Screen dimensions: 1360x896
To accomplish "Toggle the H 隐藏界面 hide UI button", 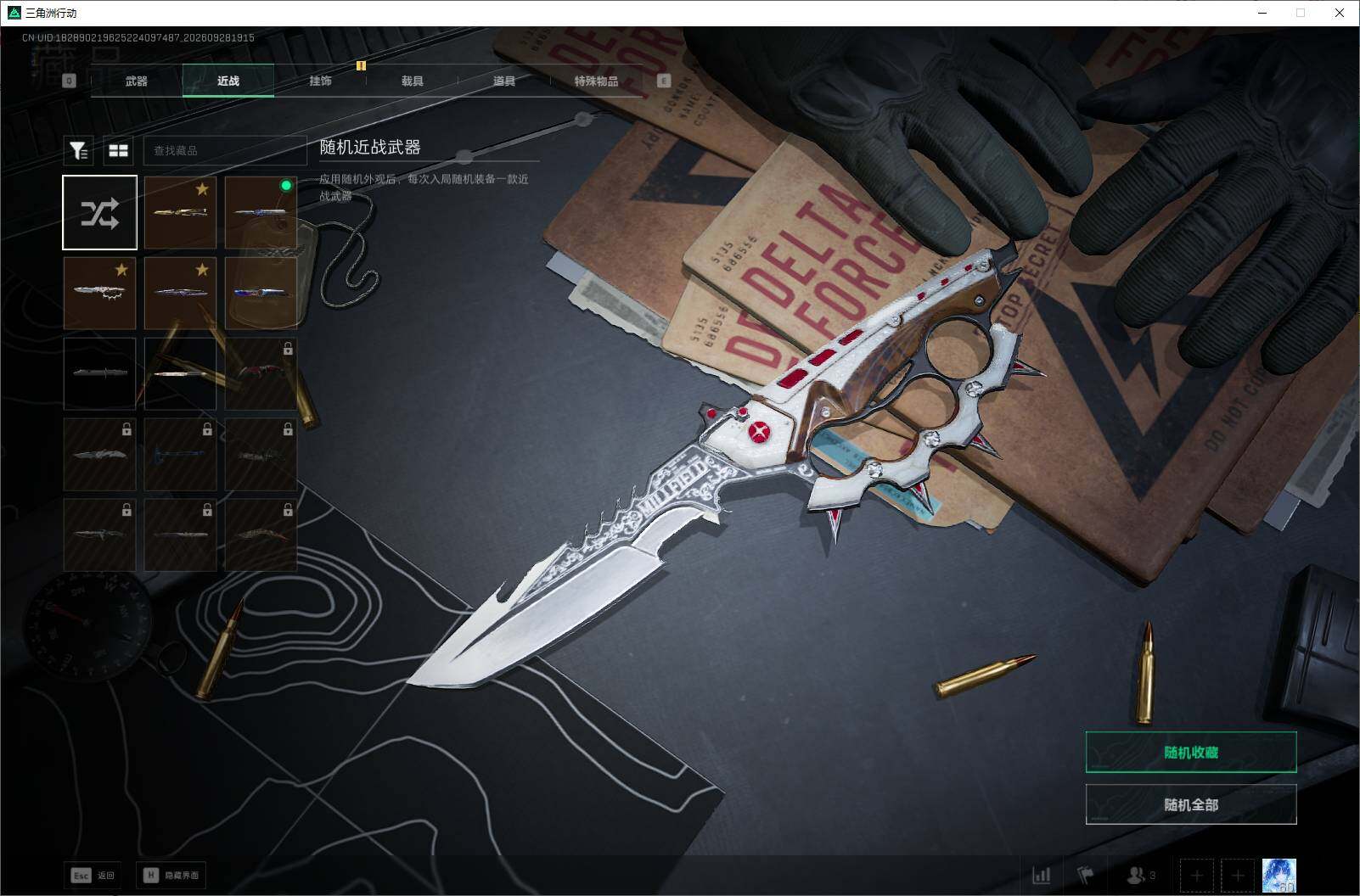I will pos(171,875).
